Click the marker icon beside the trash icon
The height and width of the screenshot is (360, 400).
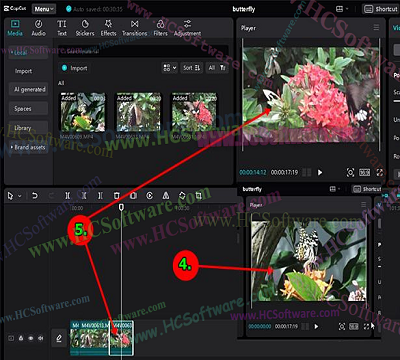133,196
